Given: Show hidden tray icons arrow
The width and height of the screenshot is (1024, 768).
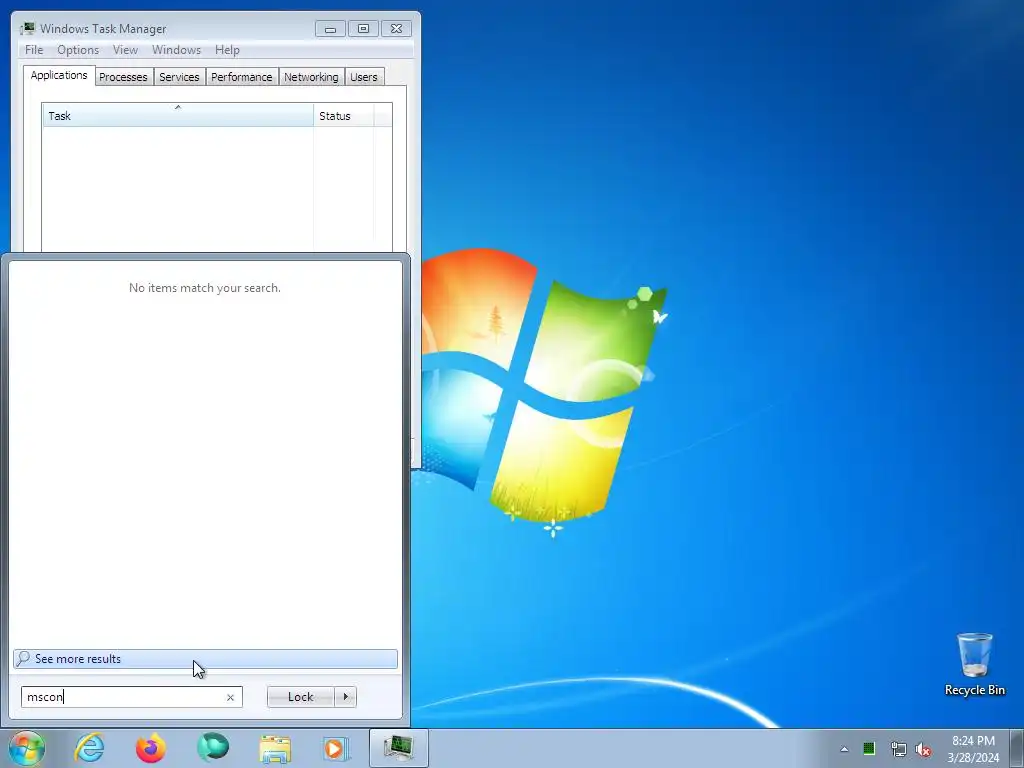Looking at the screenshot, I should 844,749.
